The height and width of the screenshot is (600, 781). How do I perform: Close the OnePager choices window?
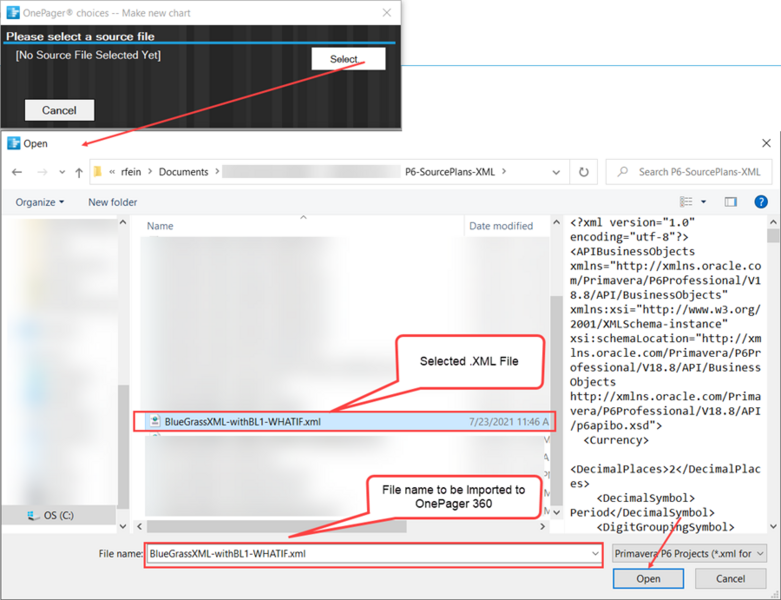tap(387, 12)
